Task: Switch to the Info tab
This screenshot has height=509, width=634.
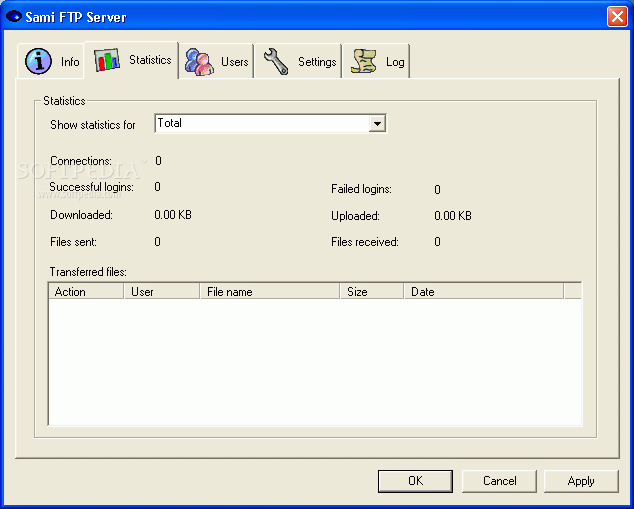Action: (x=51, y=61)
